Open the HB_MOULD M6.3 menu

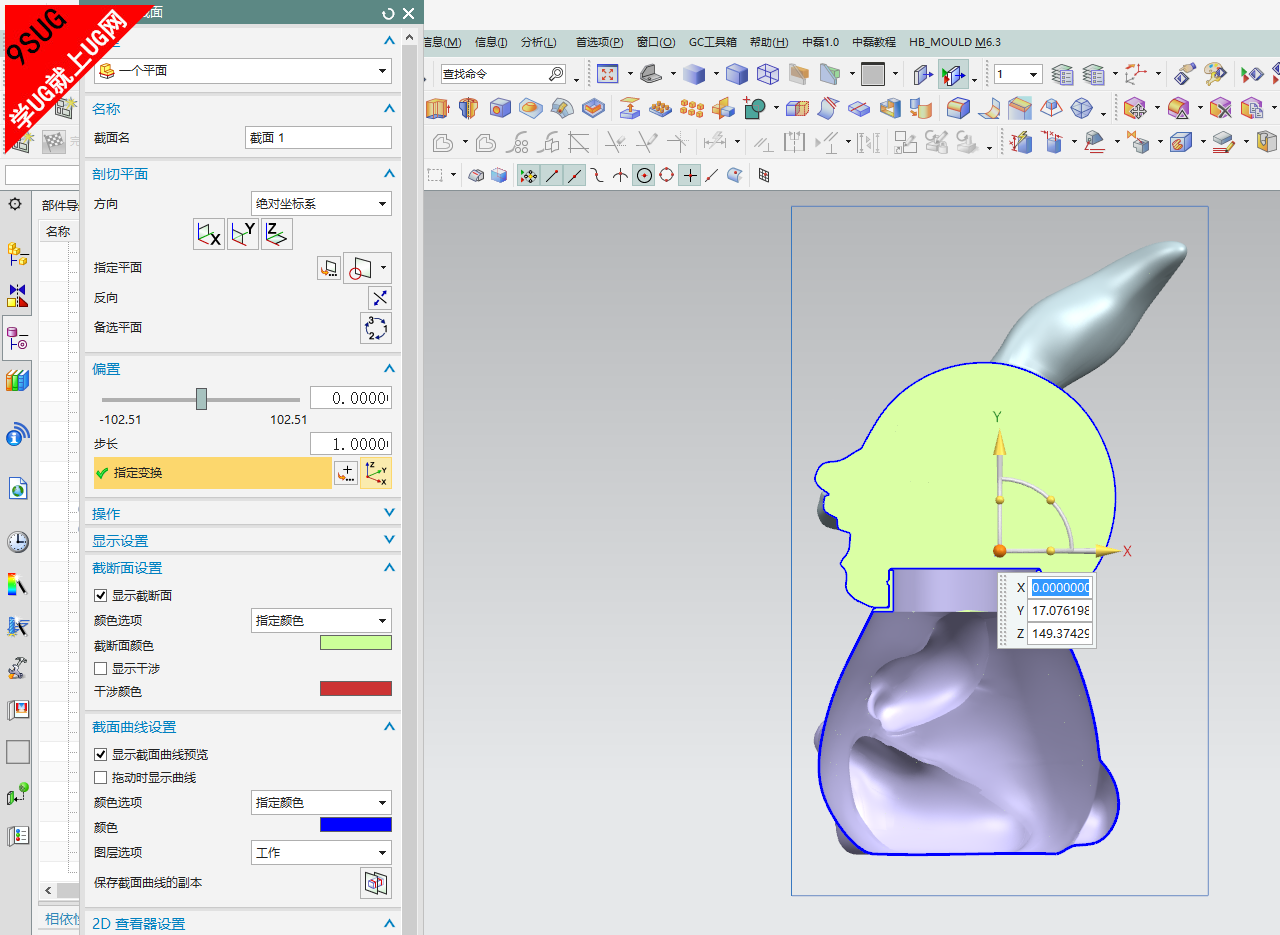pyautogui.click(x=955, y=42)
